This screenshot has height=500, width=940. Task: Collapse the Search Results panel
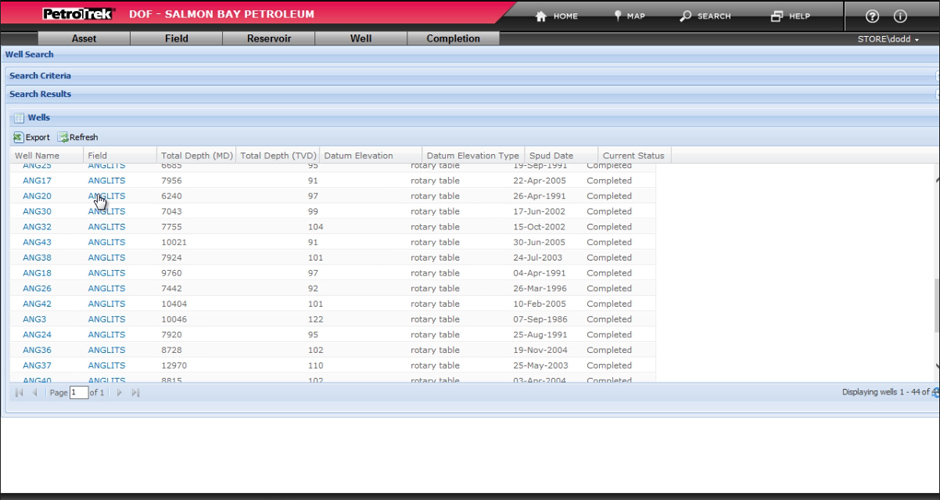tap(40, 94)
